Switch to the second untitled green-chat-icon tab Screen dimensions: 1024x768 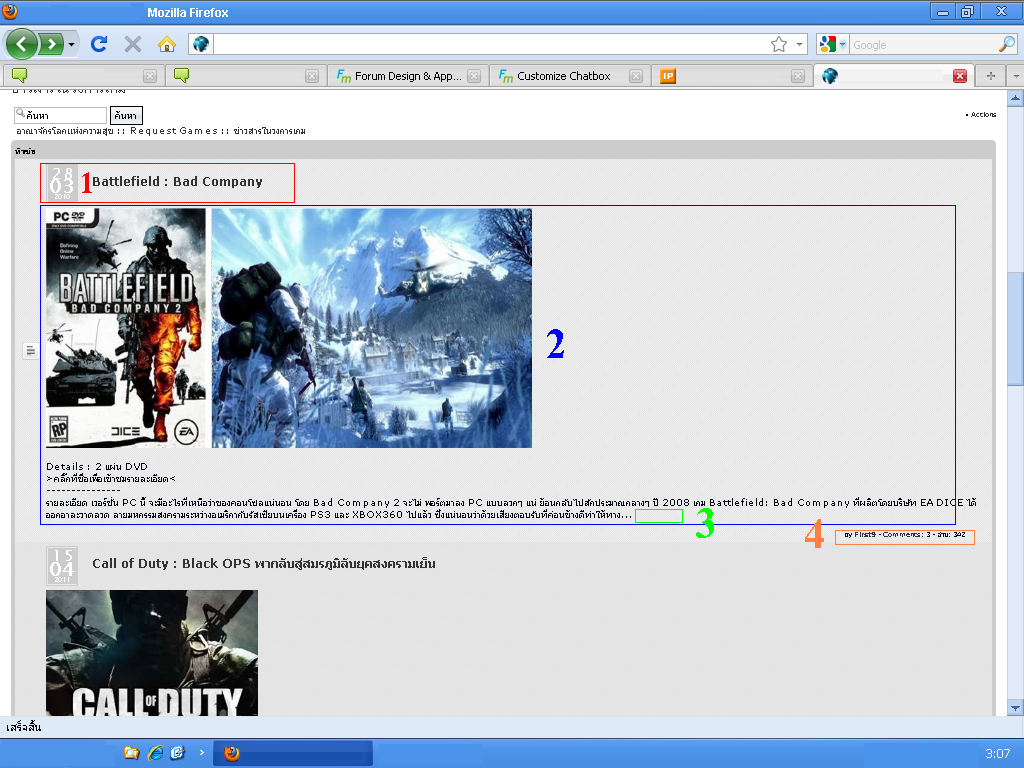245,76
